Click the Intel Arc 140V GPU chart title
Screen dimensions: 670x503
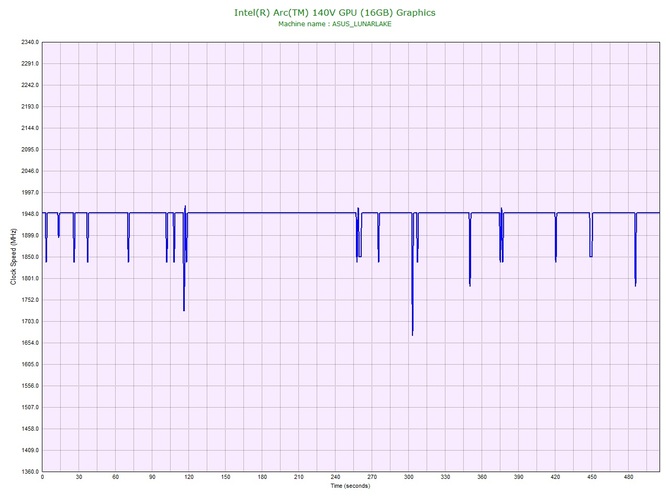[x=334, y=12]
